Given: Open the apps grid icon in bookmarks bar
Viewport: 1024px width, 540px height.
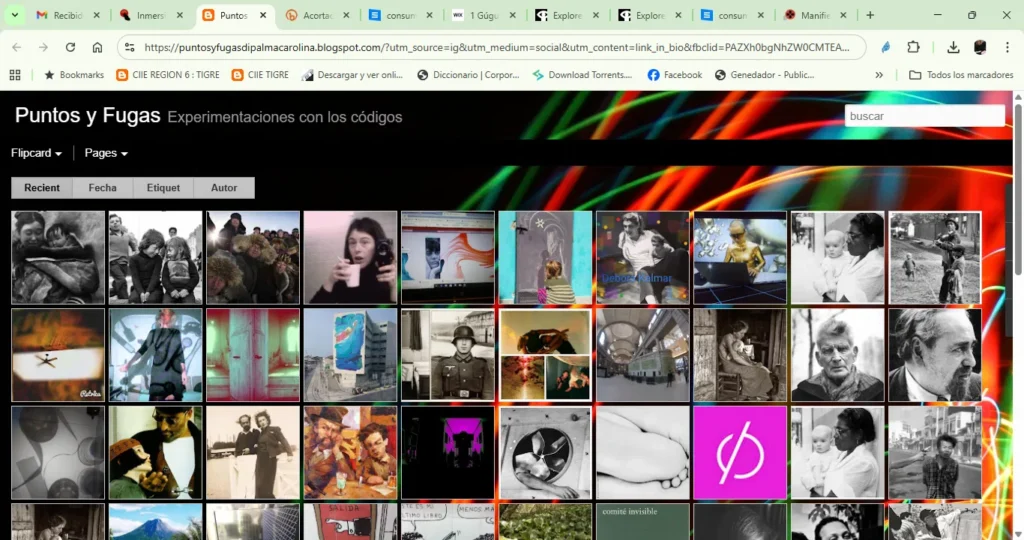Looking at the screenshot, I should pyautogui.click(x=15, y=75).
